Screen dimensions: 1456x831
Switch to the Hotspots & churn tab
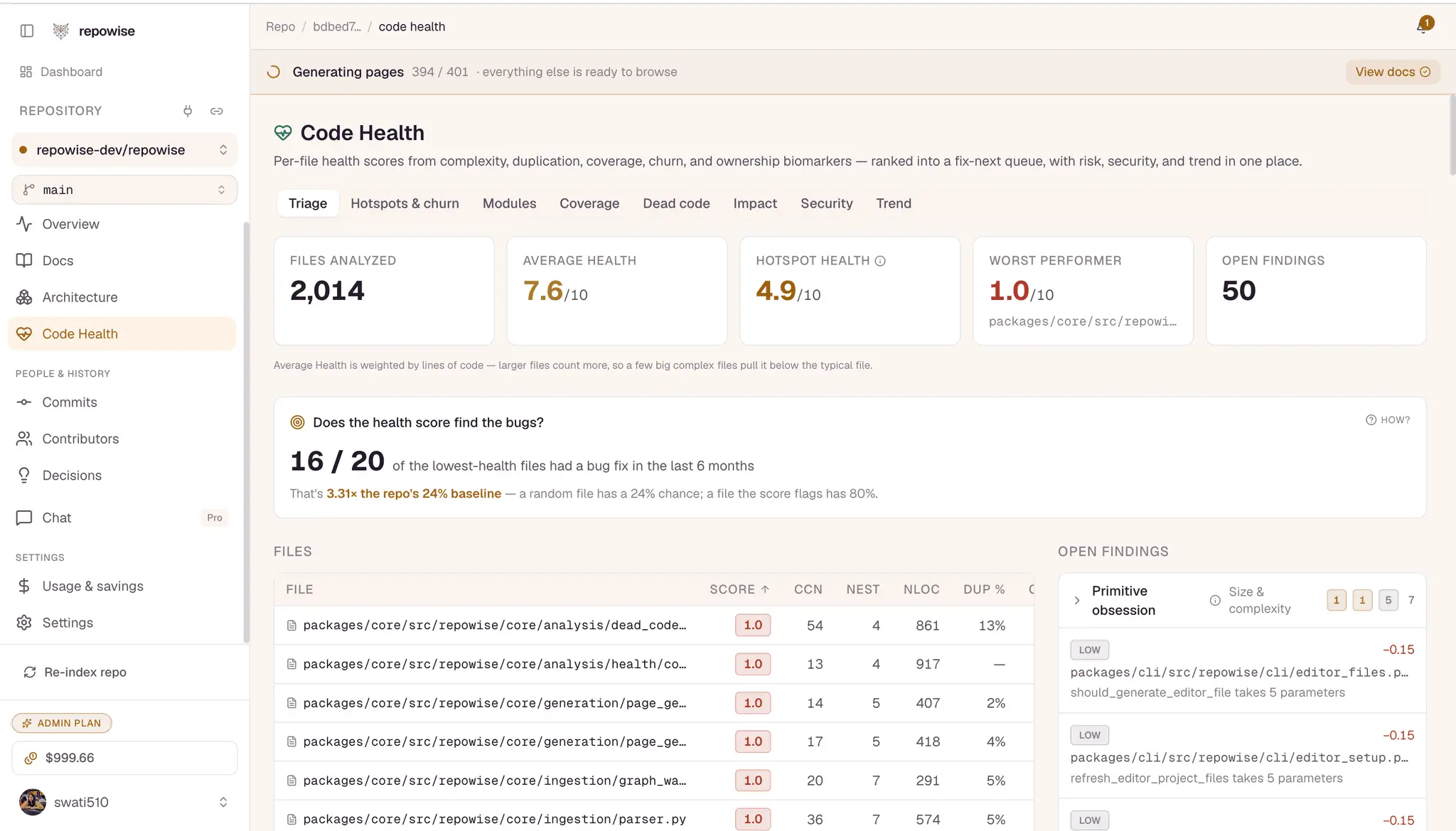pyautogui.click(x=405, y=203)
